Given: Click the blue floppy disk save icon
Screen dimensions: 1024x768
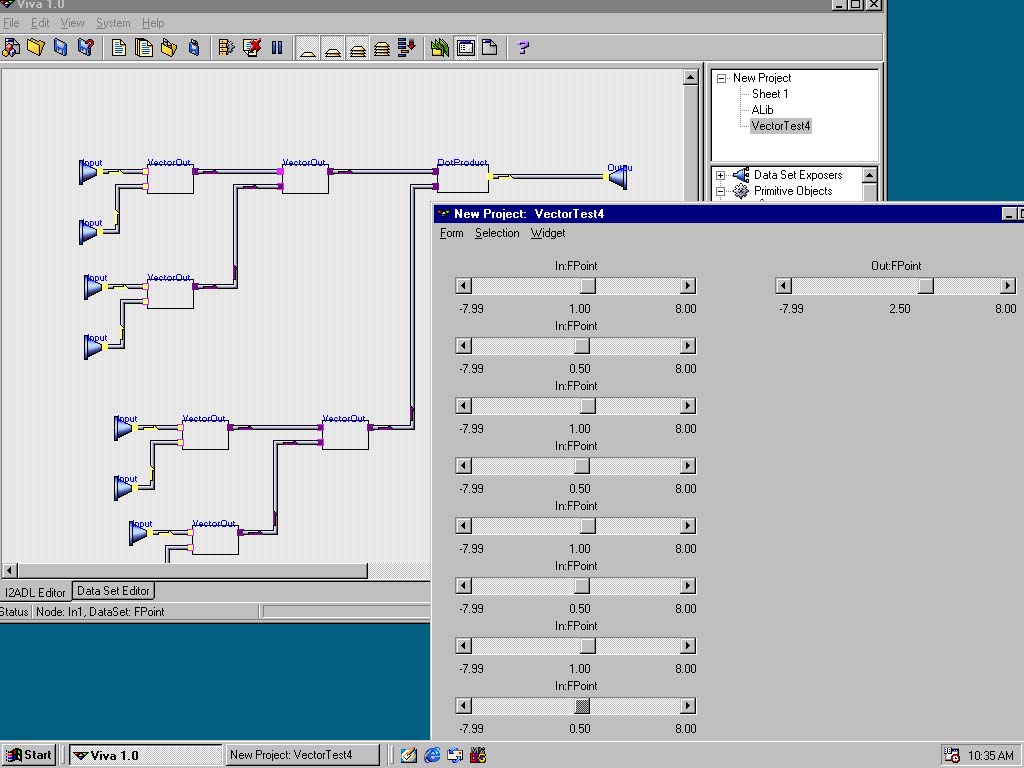Looking at the screenshot, I should 60,47.
